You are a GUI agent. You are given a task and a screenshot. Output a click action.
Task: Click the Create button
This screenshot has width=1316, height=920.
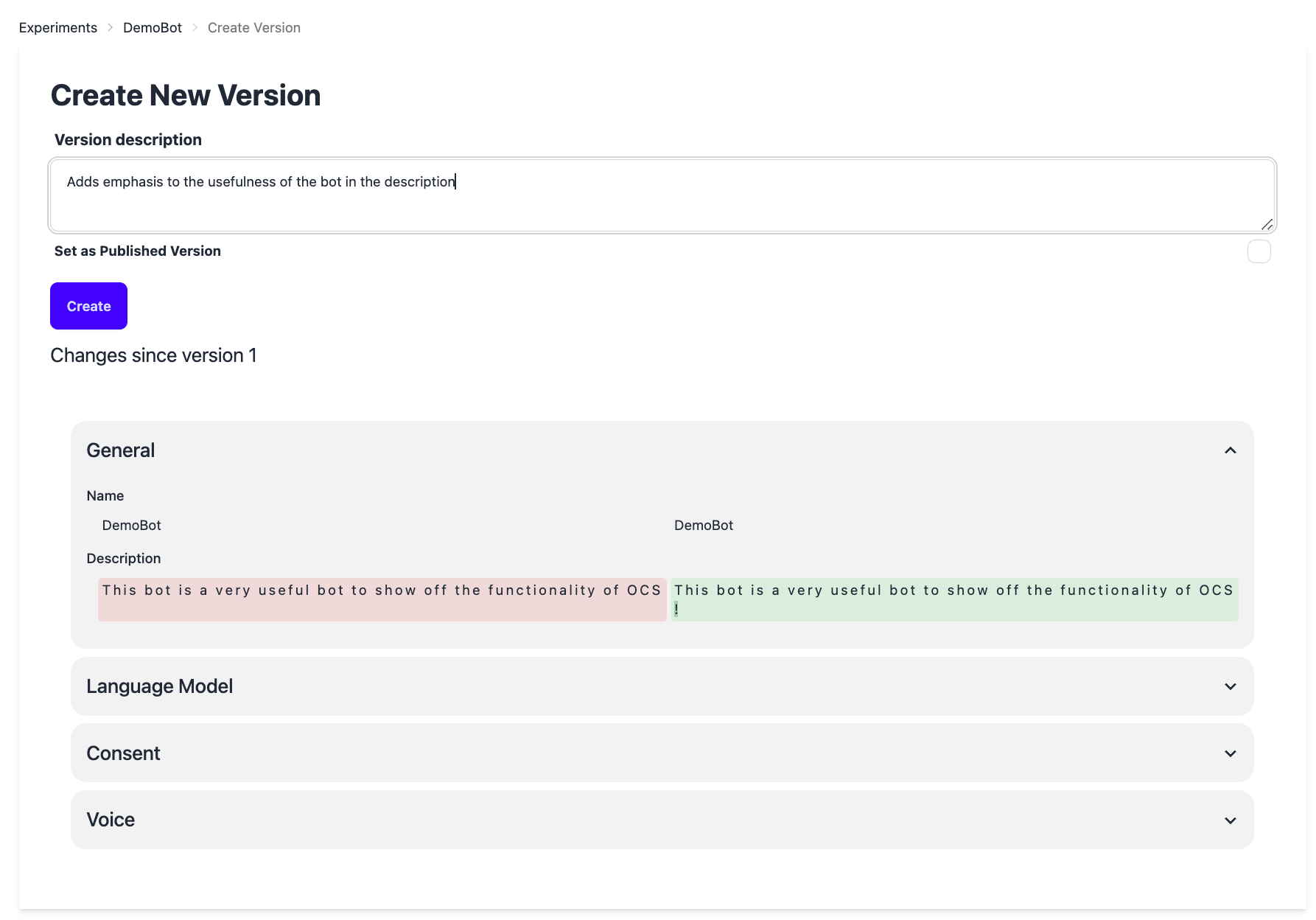coord(88,306)
